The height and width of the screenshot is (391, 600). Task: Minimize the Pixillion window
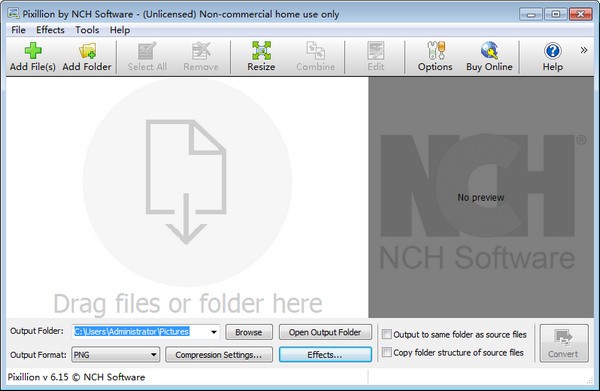(531, 15)
